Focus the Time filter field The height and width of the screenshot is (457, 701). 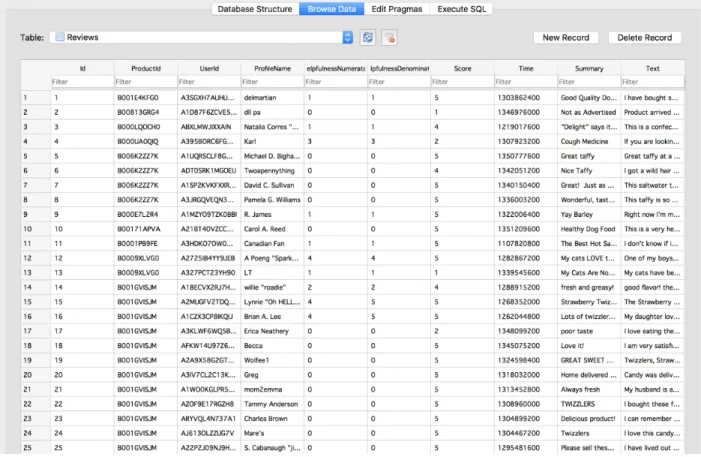tap(526, 82)
